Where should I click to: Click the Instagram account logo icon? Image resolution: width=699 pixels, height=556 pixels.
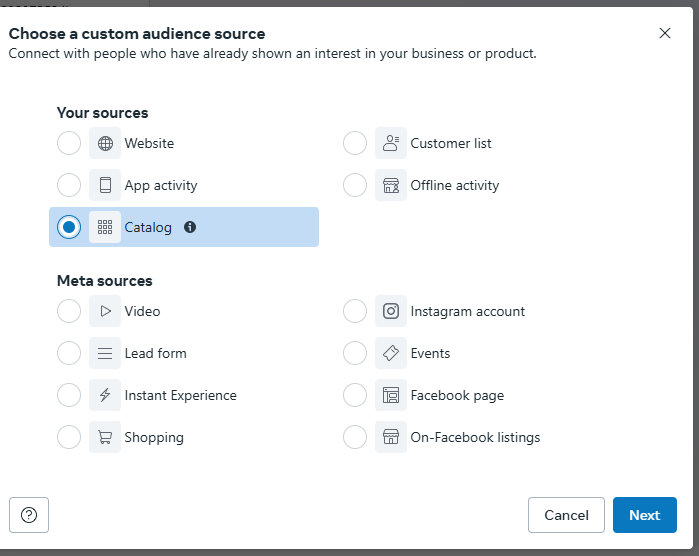(x=391, y=311)
